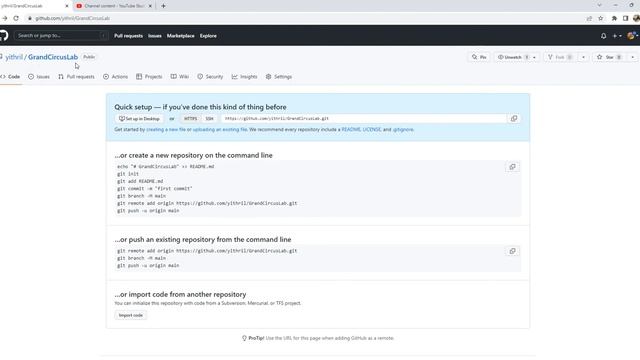Click Set up in Desktop button
The height and width of the screenshot is (360, 640).
pyautogui.click(x=139, y=119)
